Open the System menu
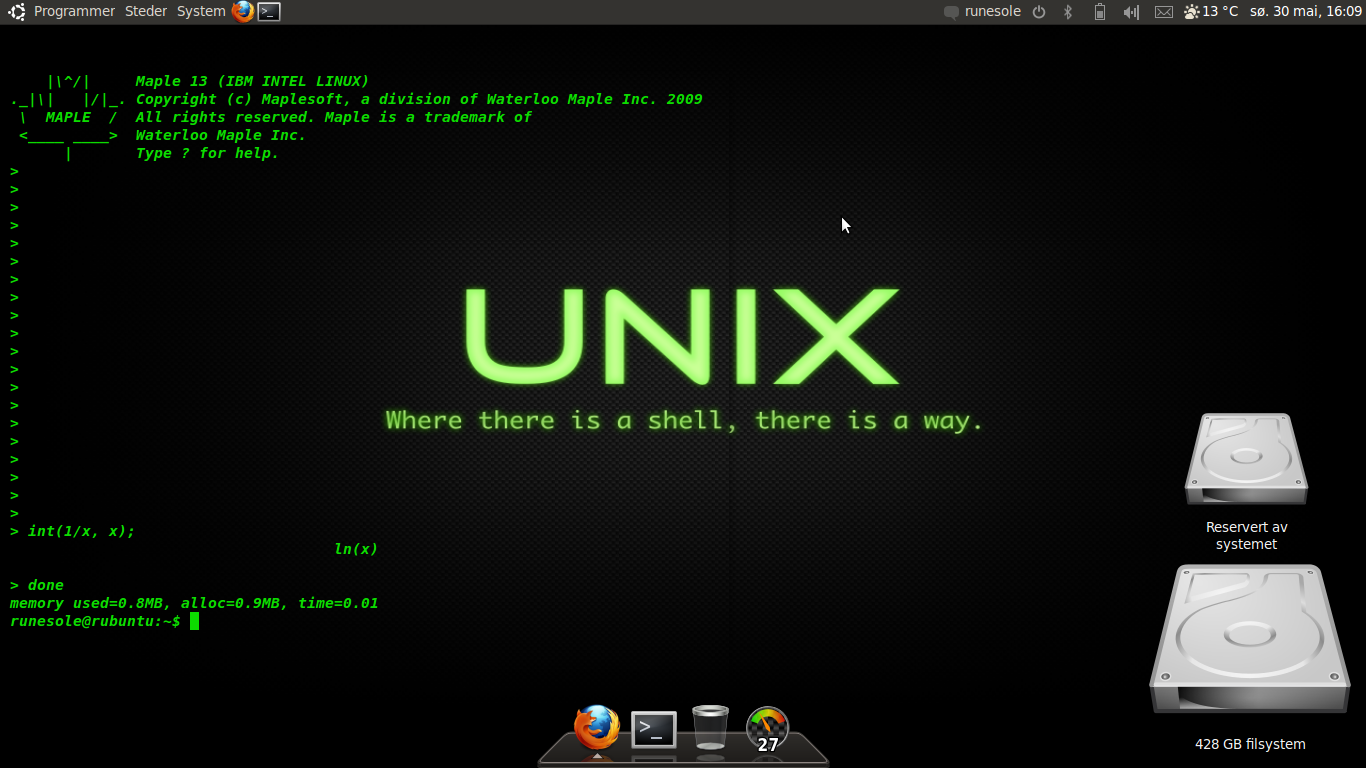1366x768 pixels. tap(201, 11)
